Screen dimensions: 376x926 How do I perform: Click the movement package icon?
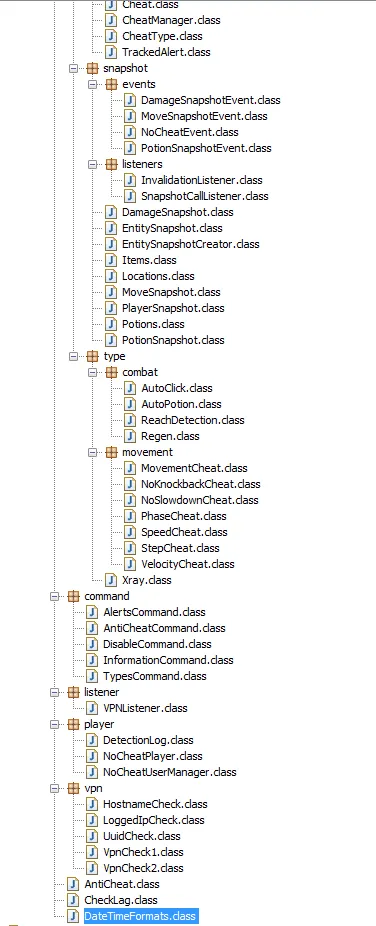pos(112,452)
